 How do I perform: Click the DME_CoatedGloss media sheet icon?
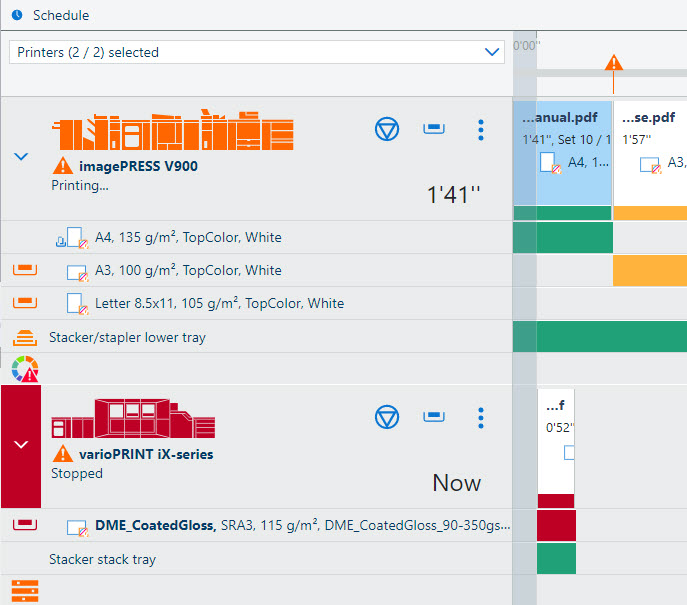78,528
